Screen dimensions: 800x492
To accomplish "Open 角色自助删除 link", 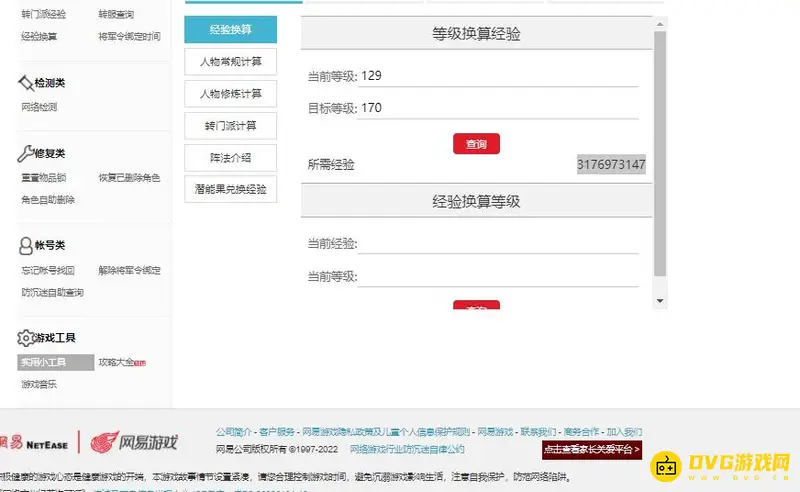I will (48, 200).
